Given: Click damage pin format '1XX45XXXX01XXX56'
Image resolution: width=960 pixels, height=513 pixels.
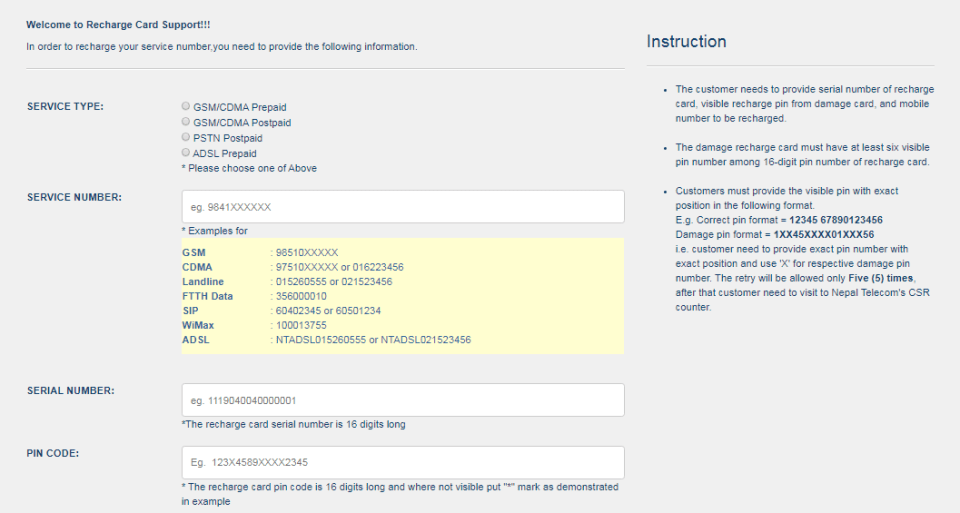Looking at the screenshot, I should [823, 235].
